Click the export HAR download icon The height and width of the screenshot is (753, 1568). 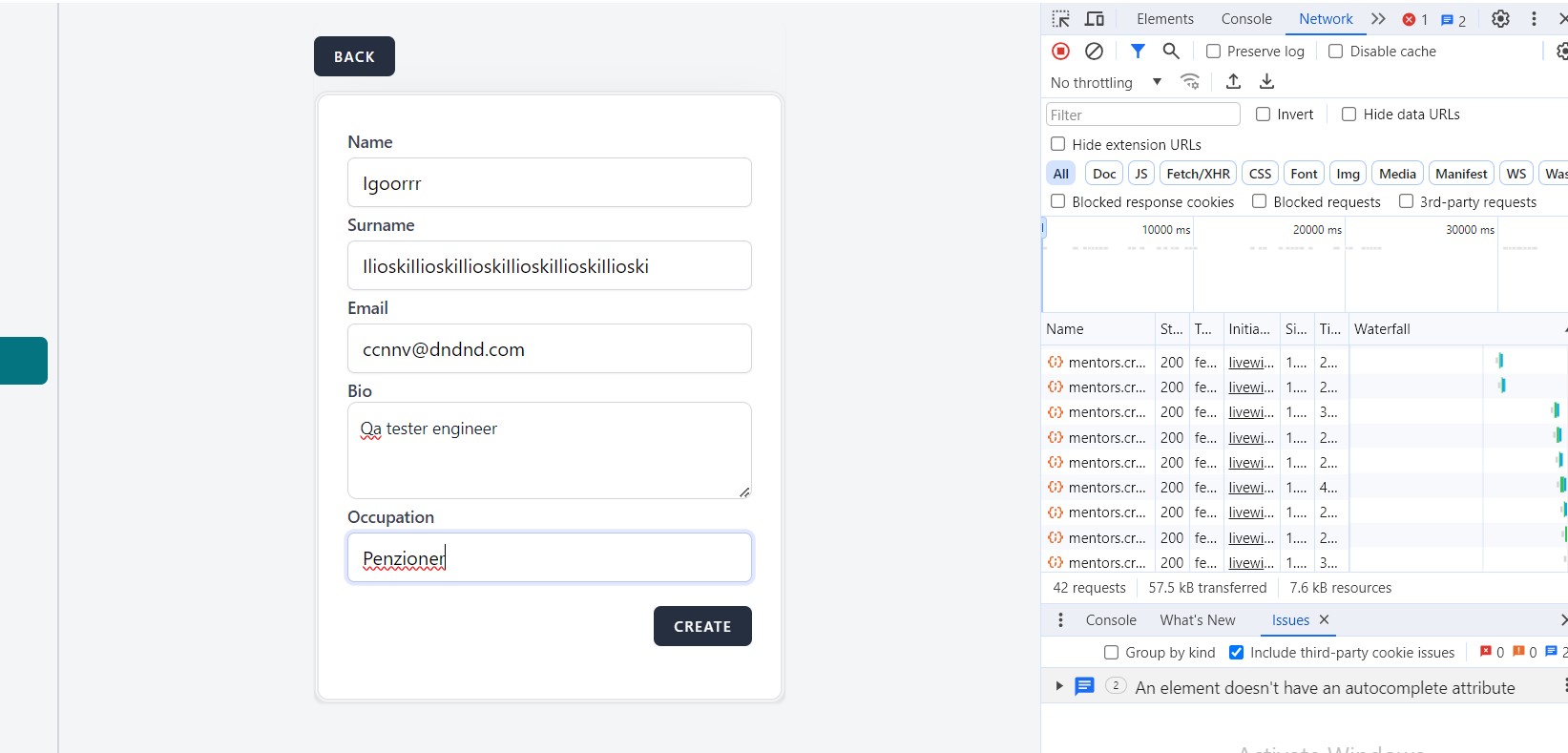(1267, 82)
